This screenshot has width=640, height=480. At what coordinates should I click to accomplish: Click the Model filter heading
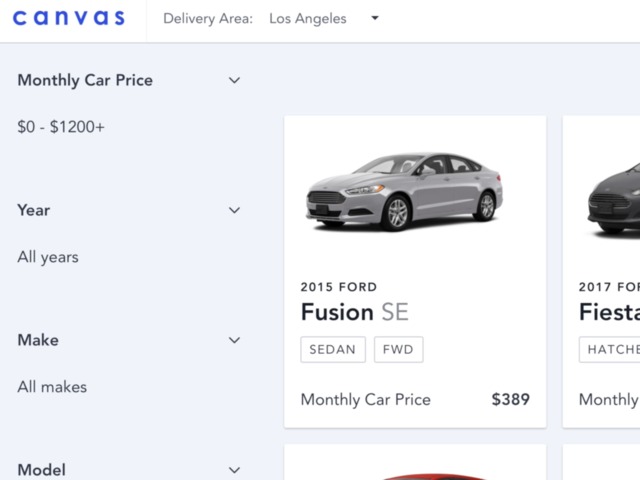coord(42,470)
